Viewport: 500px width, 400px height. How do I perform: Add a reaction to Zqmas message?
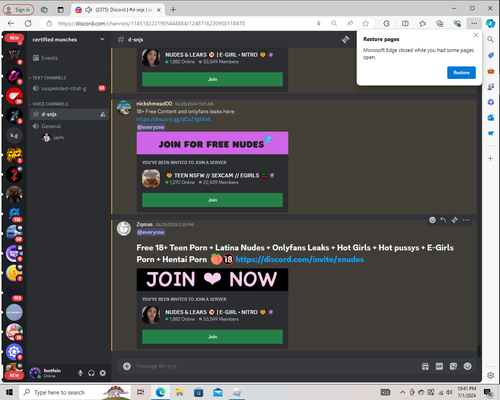(432, 220)
